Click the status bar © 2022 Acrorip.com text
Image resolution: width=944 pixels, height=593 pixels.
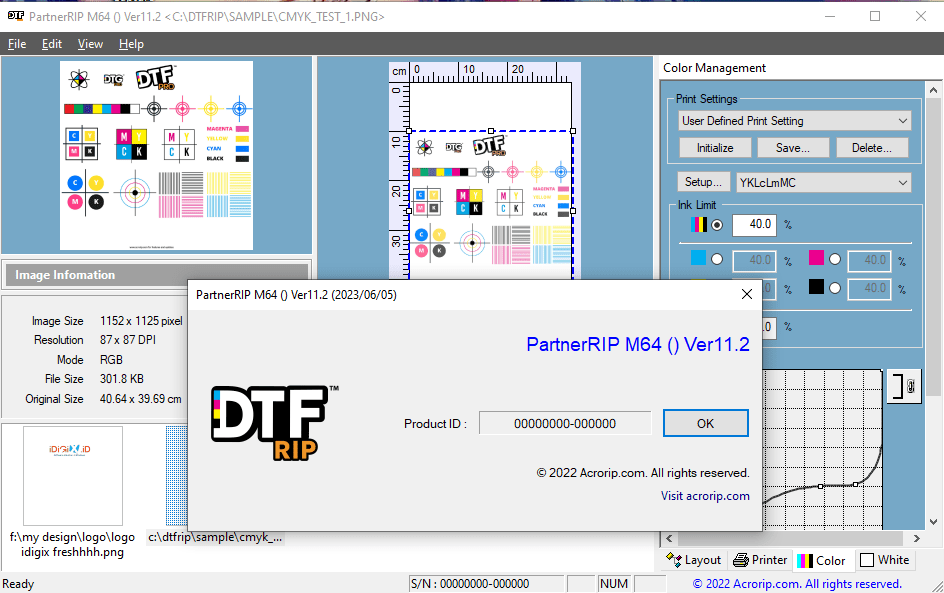pyautogui.click(x=797, y=583)
